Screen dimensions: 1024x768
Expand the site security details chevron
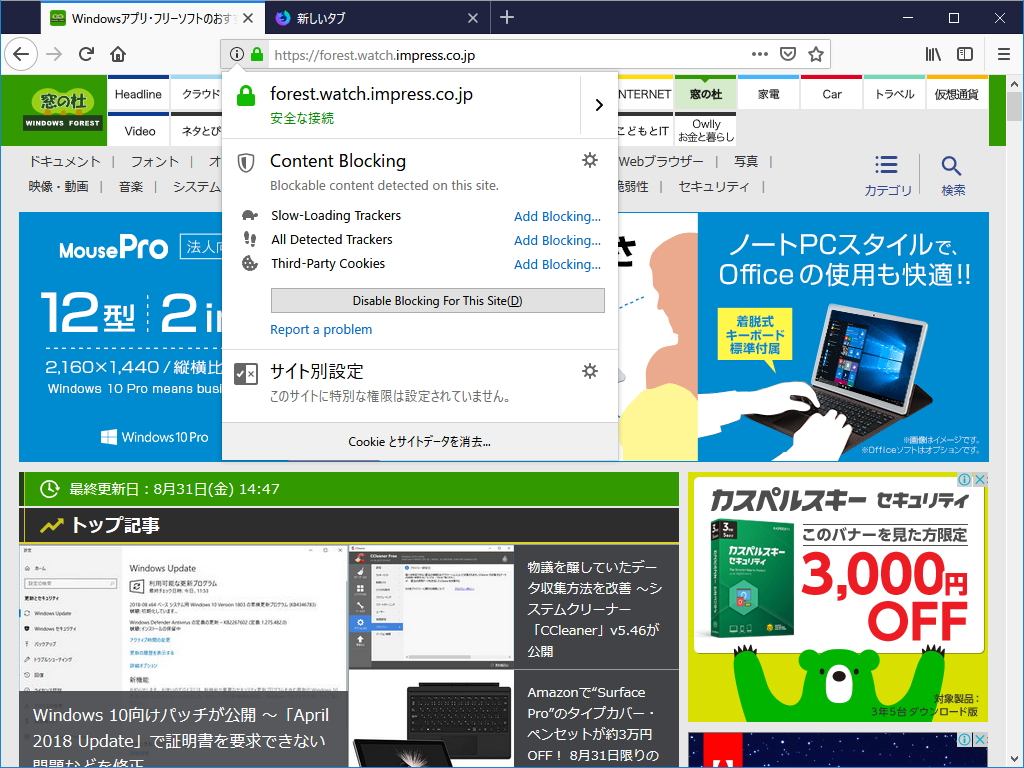click(x=600, y=104)
